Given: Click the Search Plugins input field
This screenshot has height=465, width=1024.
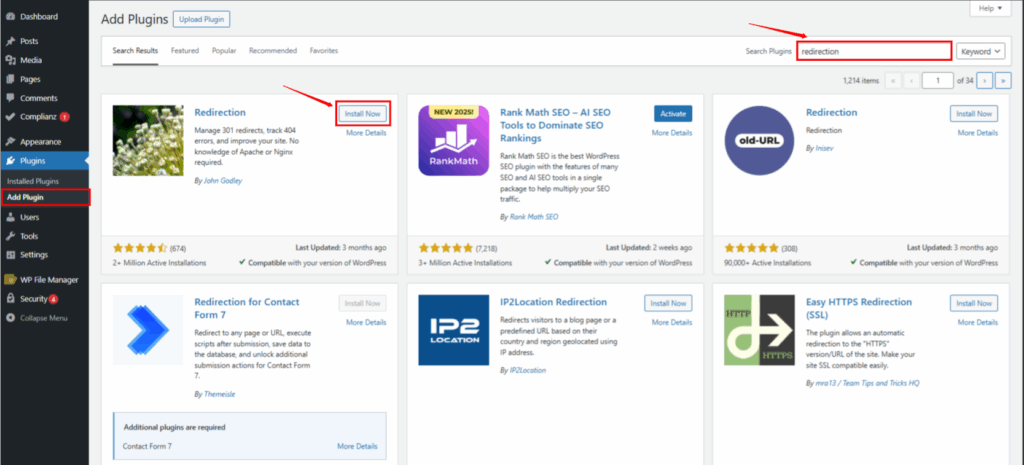Looking at the screenshot, I should pos(874,51).
